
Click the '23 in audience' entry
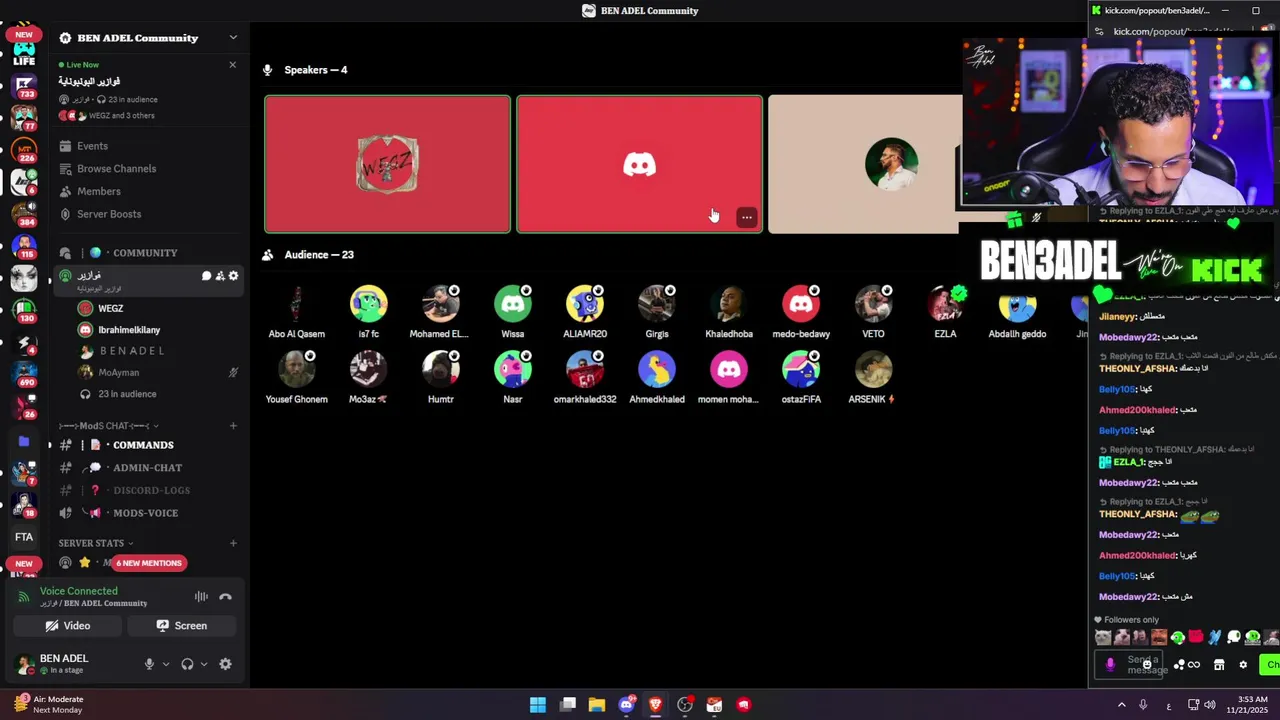tap(126, 394)
